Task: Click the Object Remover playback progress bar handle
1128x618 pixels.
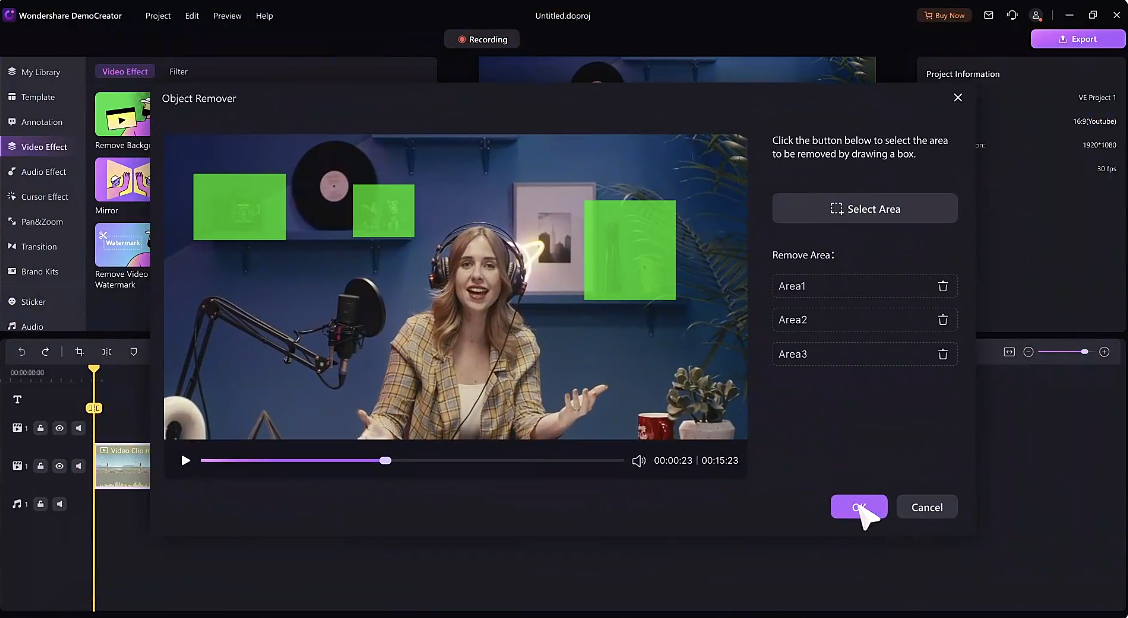Action: point(386,460)
